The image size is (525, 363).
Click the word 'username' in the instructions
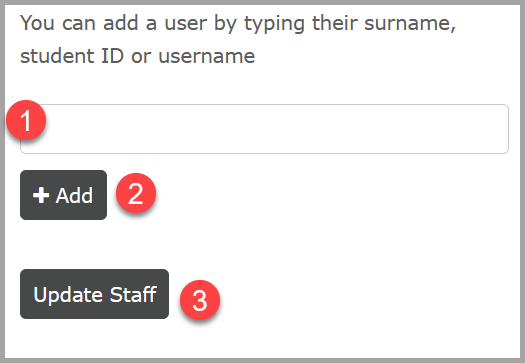207,56
